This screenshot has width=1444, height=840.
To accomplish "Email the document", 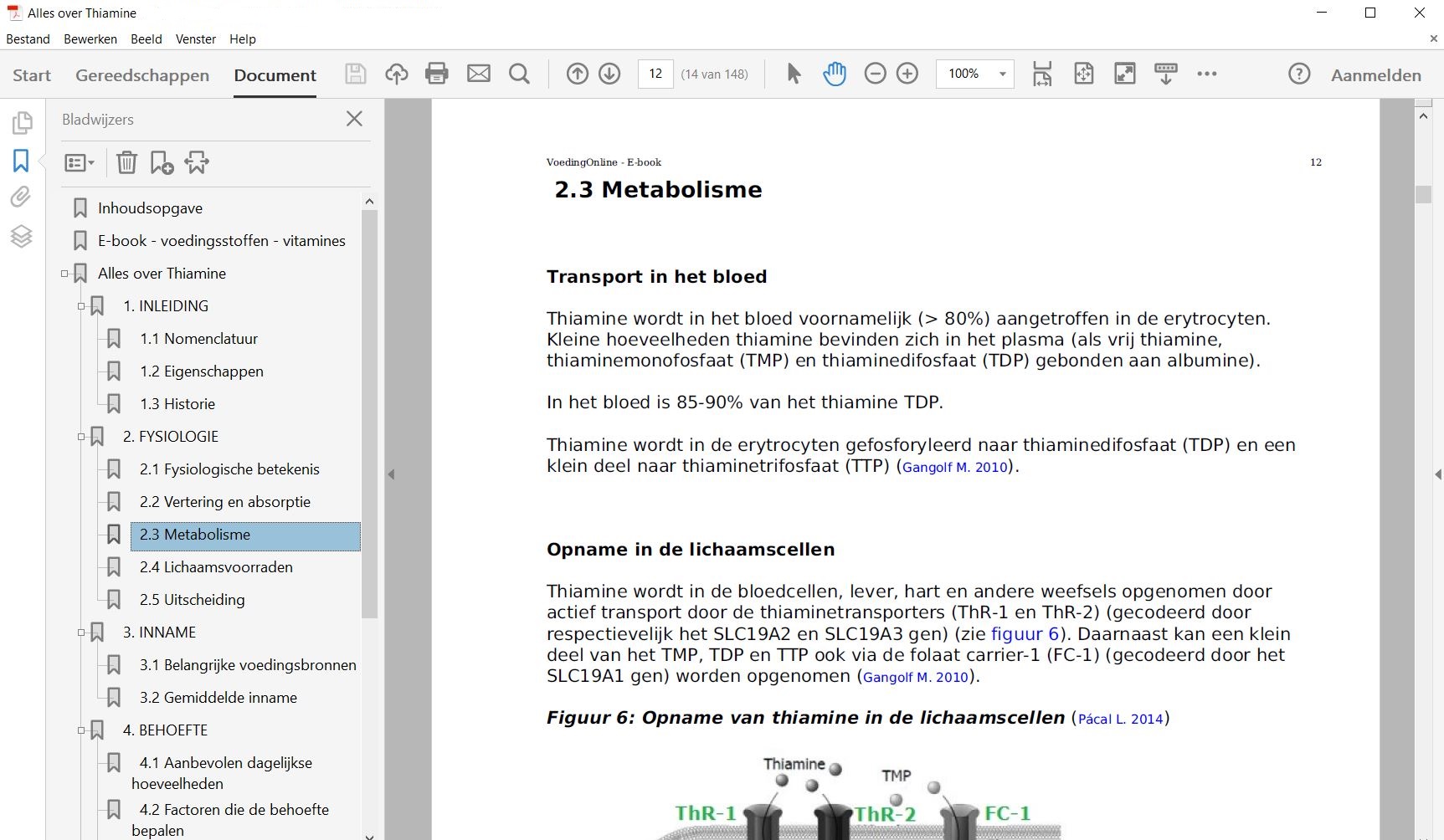I will coord(478,74).
